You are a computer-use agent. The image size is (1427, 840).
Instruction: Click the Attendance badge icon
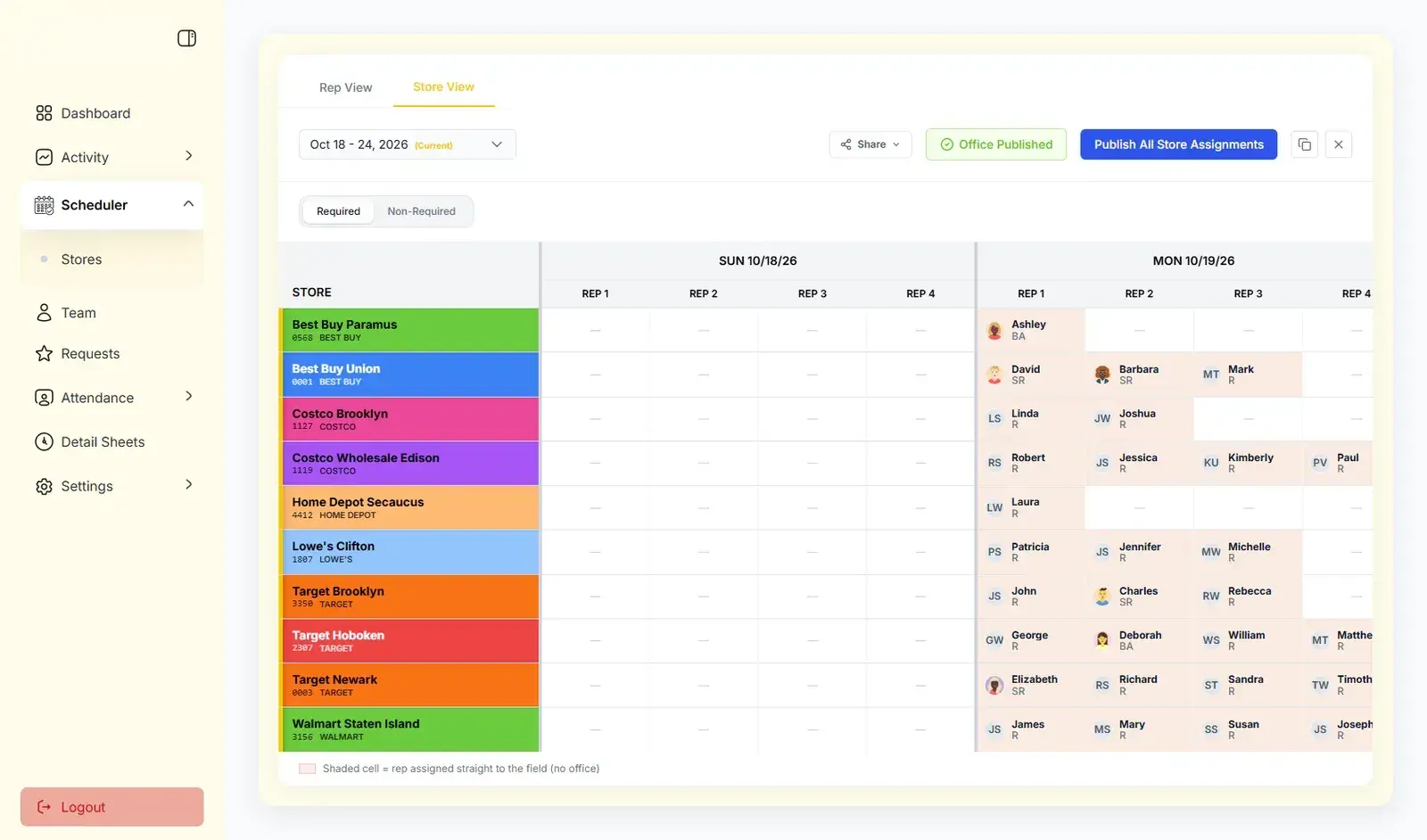point(44,398)
